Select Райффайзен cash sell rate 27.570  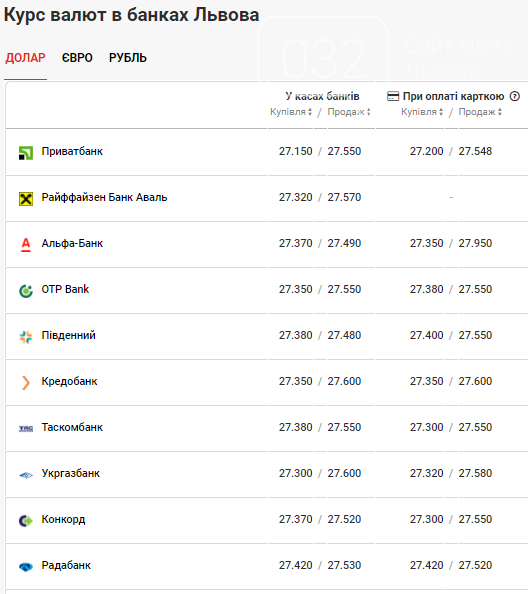click(x=344, y=197)
